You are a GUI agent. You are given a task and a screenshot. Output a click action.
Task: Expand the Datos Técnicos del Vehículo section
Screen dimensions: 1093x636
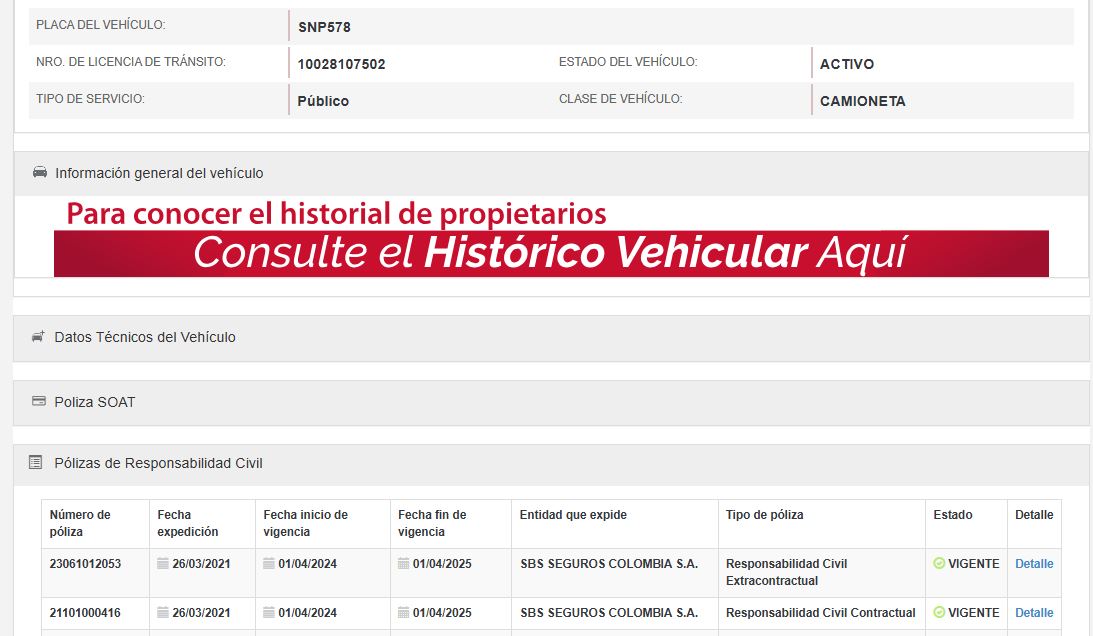click(145, 338)
